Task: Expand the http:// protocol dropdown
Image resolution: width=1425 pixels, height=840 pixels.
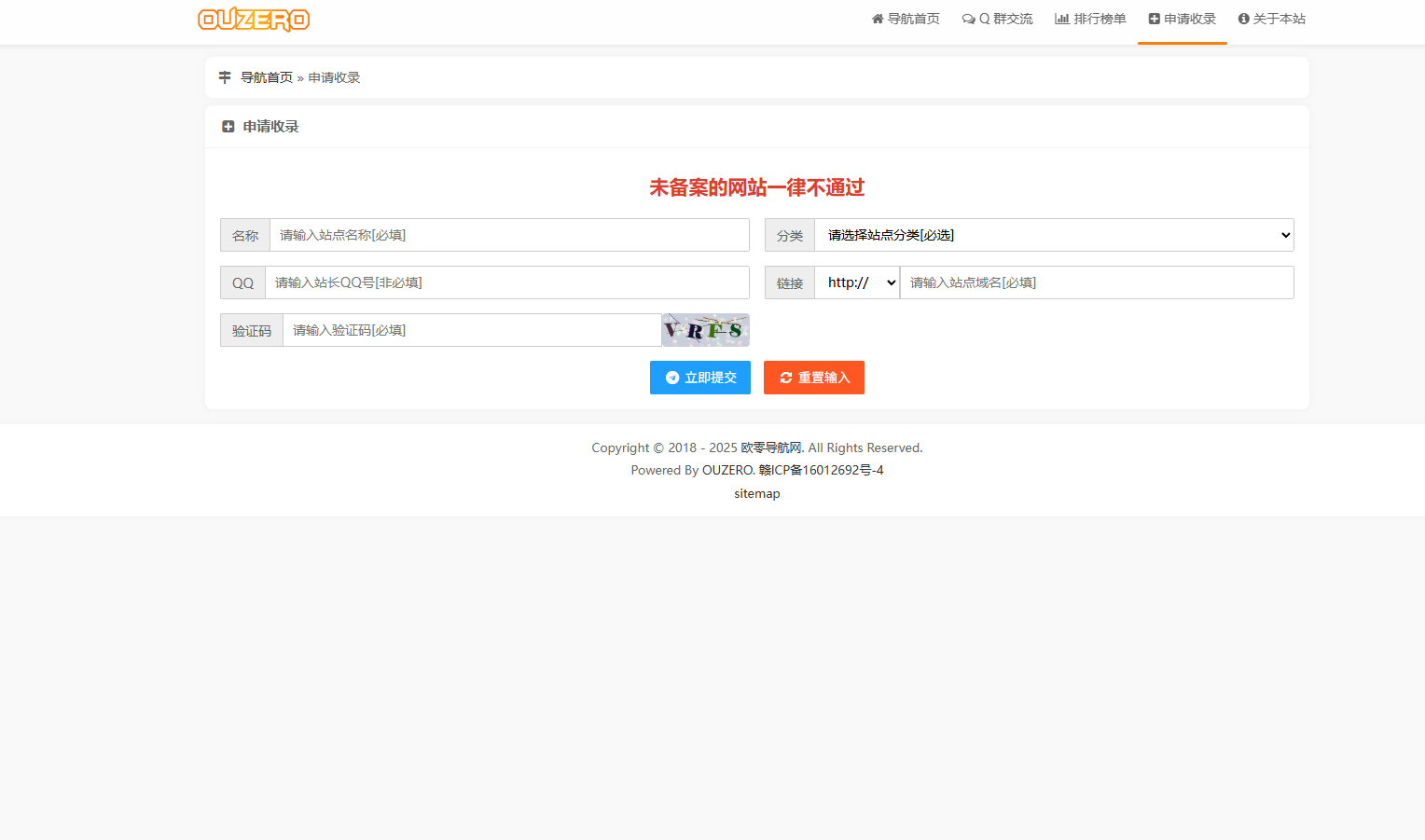Action: coord(856,282)
